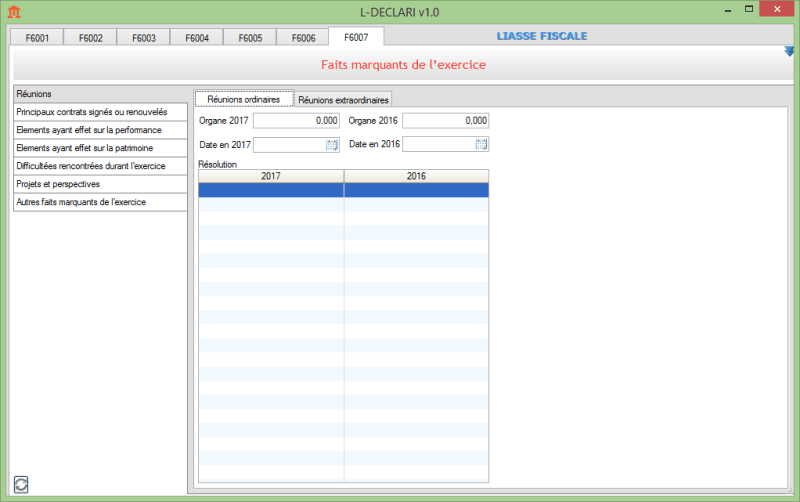
Task: Focus the Organe 2016 input field
Action: [445, 120]
